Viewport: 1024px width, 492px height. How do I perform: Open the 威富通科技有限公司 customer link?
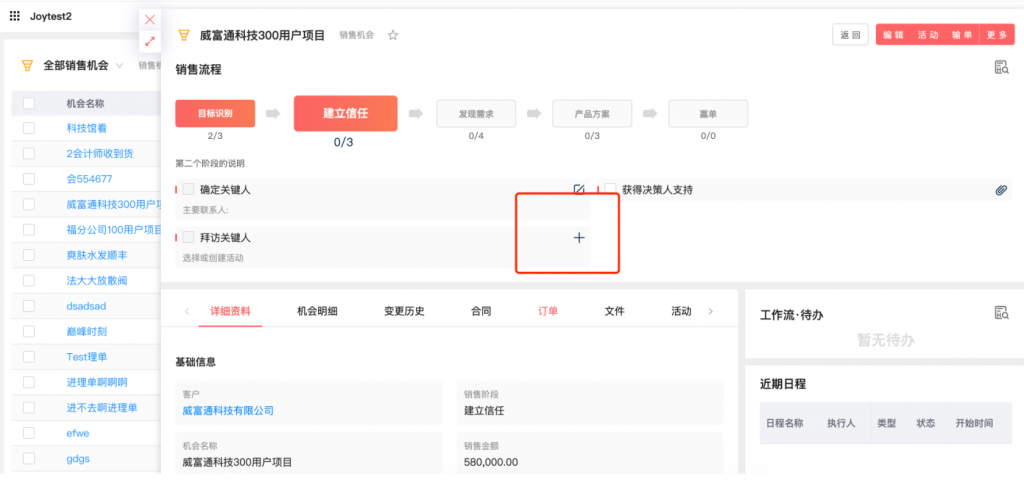pyautogui.click(x=228, y=410)
